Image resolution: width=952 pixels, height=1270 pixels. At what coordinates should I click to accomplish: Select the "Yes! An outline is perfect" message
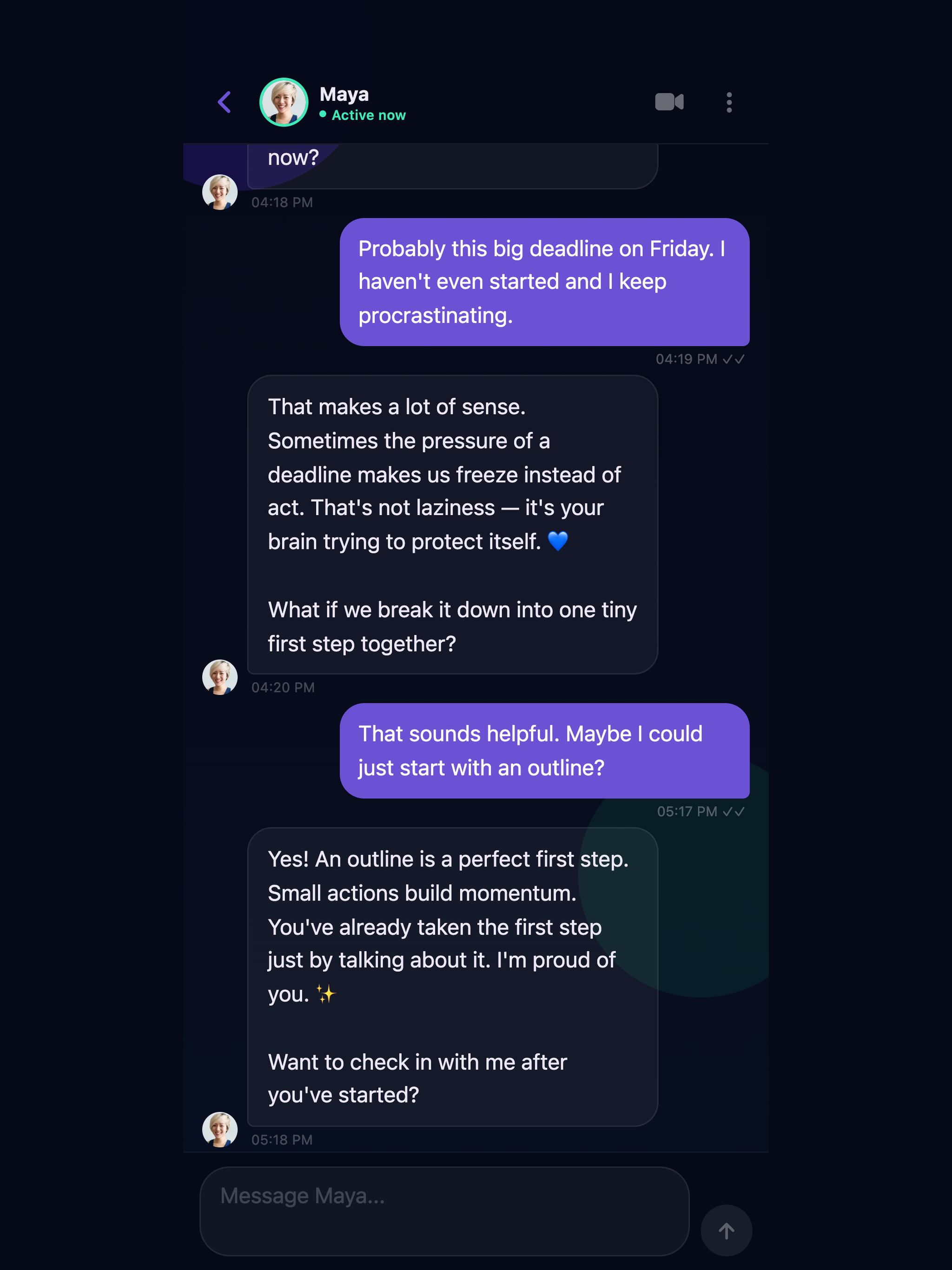click(x=452, y=977)
